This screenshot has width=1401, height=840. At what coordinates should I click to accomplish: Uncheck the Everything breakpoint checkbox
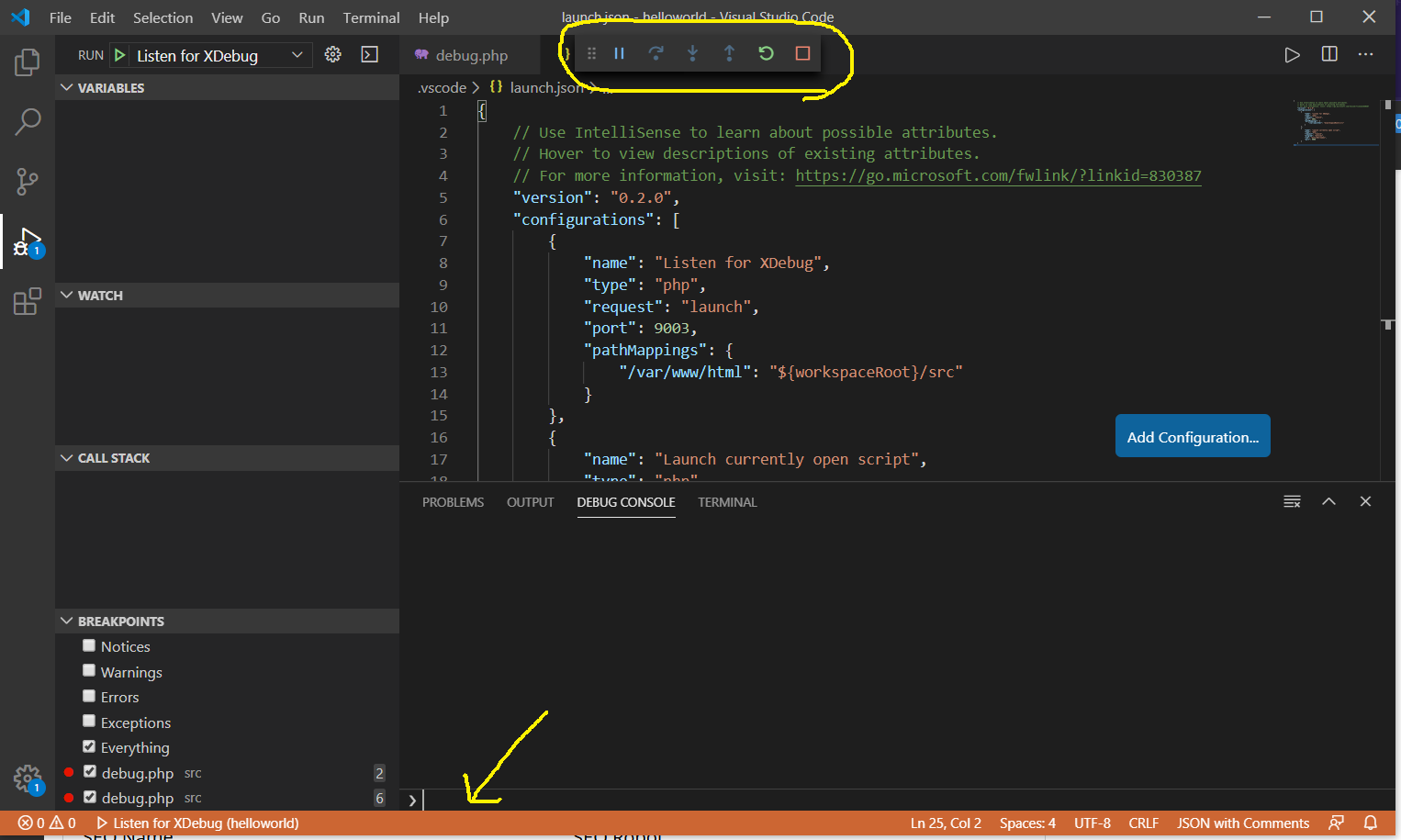[x=89, y=746]
